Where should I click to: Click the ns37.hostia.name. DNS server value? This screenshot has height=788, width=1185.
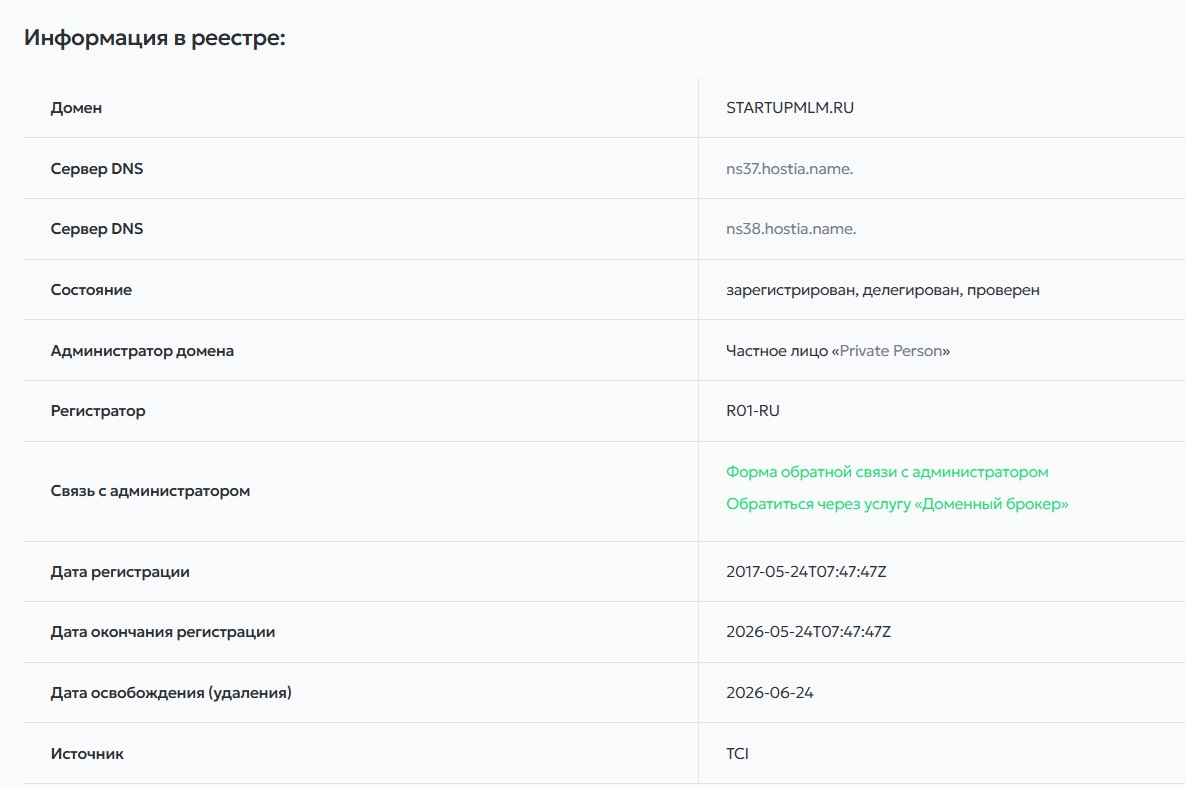(789, 168)
